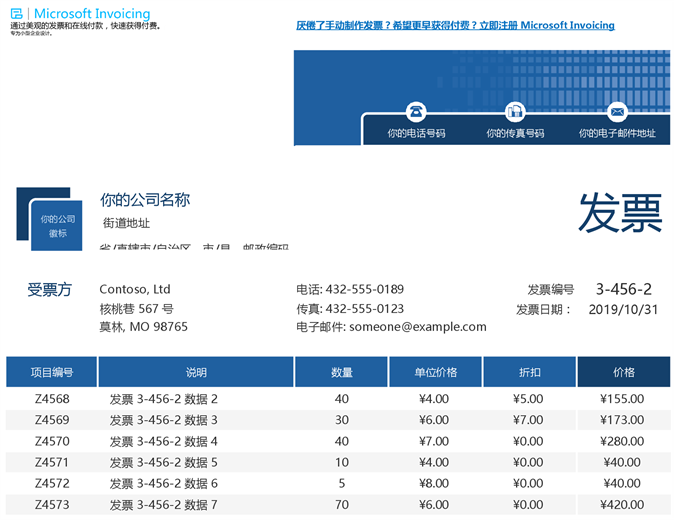Click the 单位价格 column header
The image size is (675, 520).
click(x=435, y=372)
